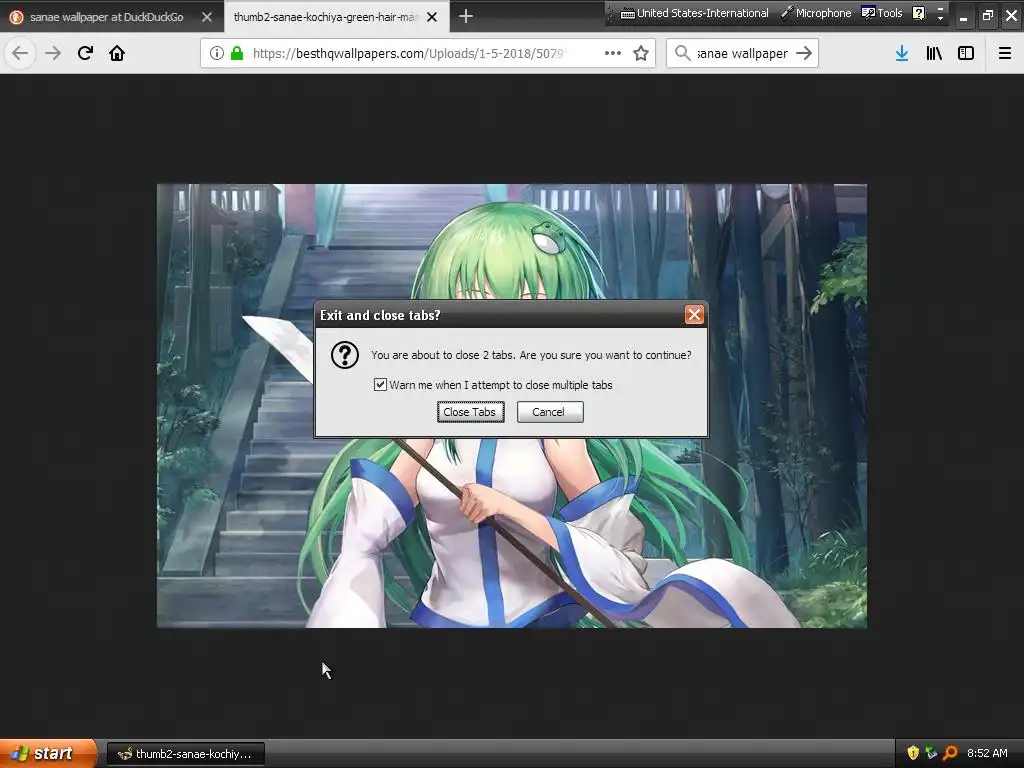Click the thumb2-sanae-kochiy taskbar button
The width and height of the screenshot is (1024, 768).
(185, 754)
